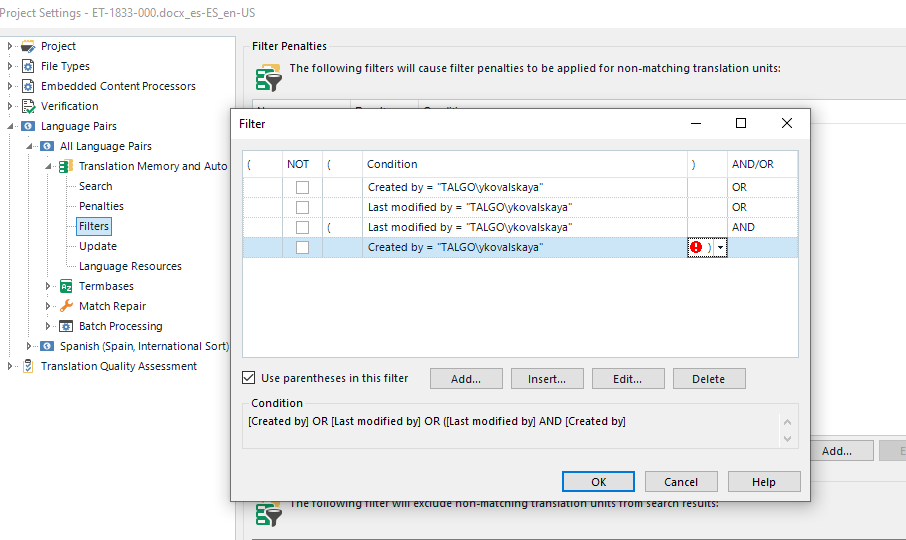
Task: Select Penalties in the settings tree
Action: [x=101, y=206]
